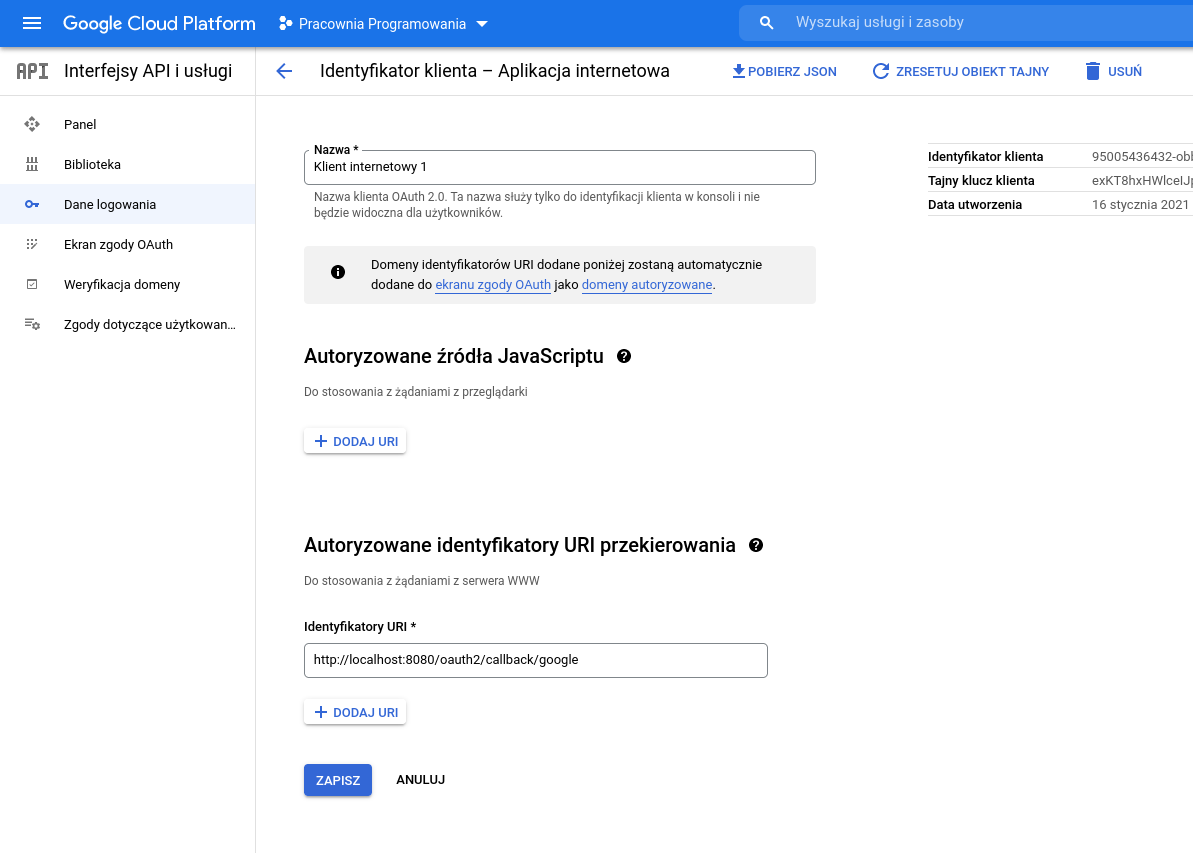Screen dimensions: 1193x853
Task: Click the Biblioteka library icon
Action: click(32, 164)
